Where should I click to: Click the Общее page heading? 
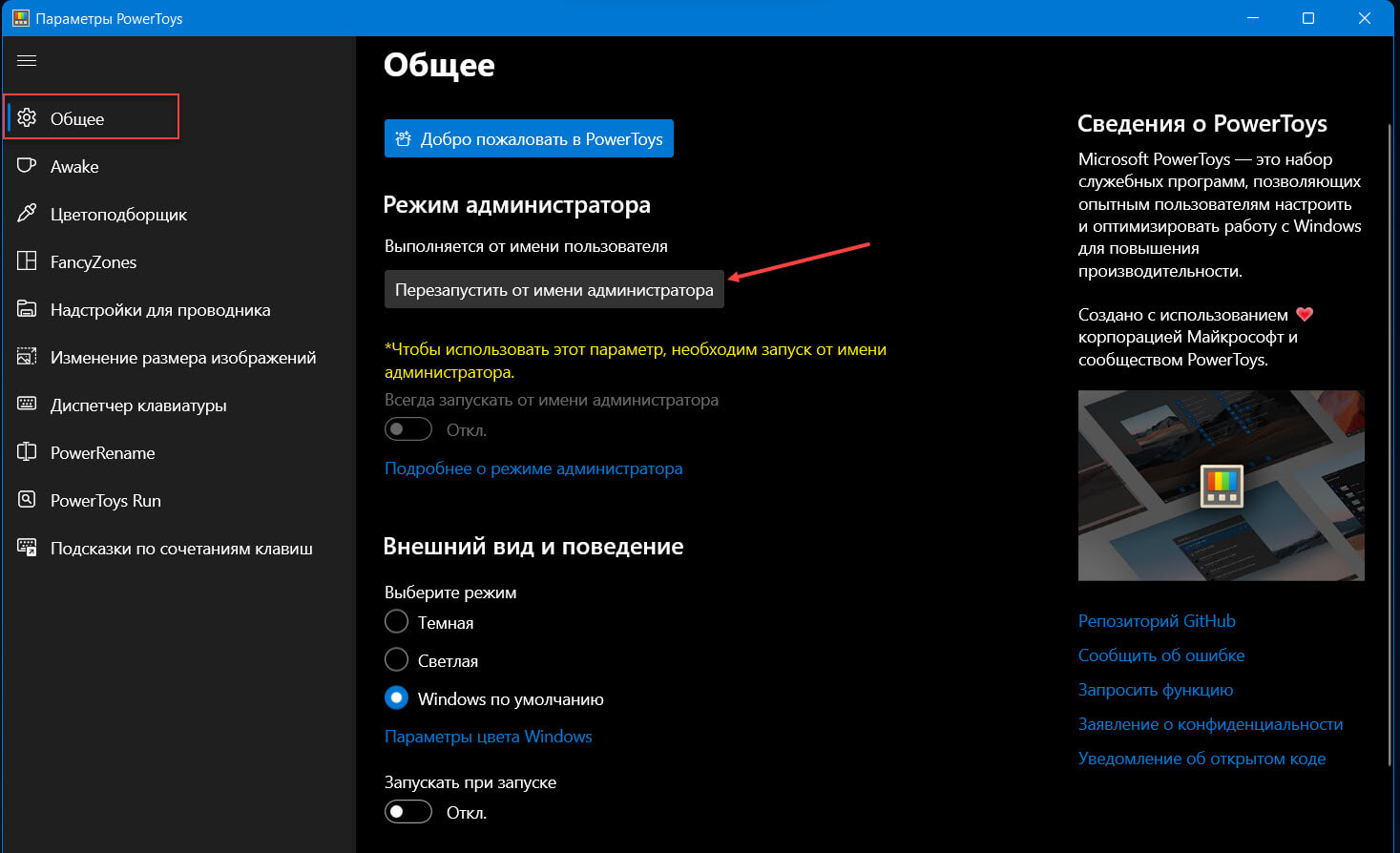point(439,65)
